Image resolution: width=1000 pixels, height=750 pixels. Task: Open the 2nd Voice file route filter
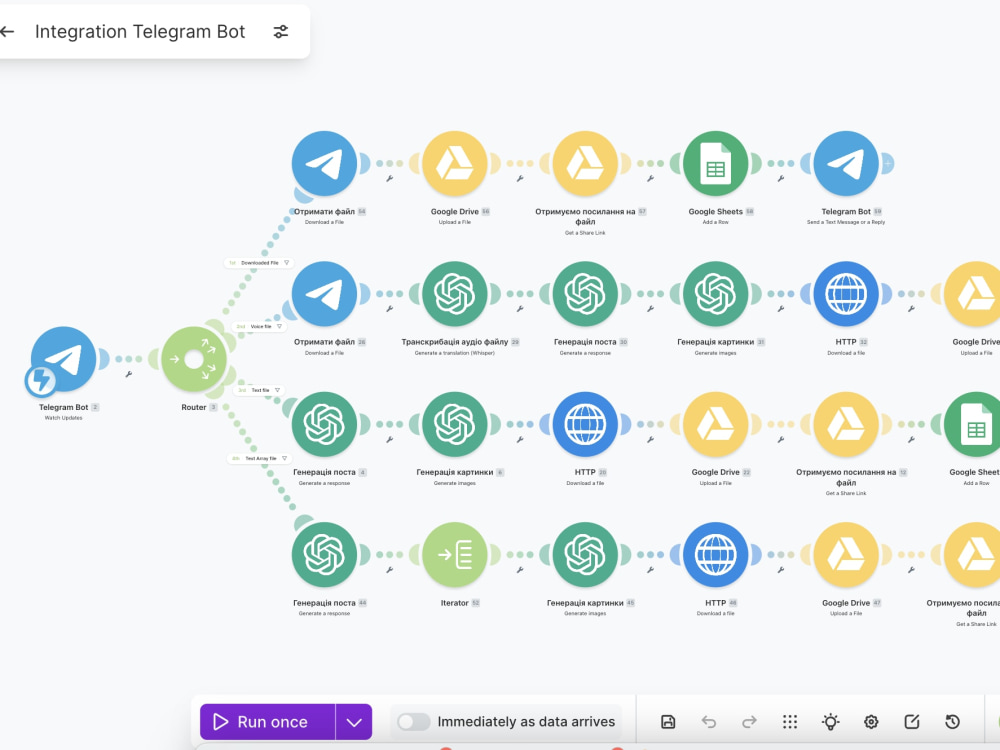pyautogui.click(x=258, y=327)
